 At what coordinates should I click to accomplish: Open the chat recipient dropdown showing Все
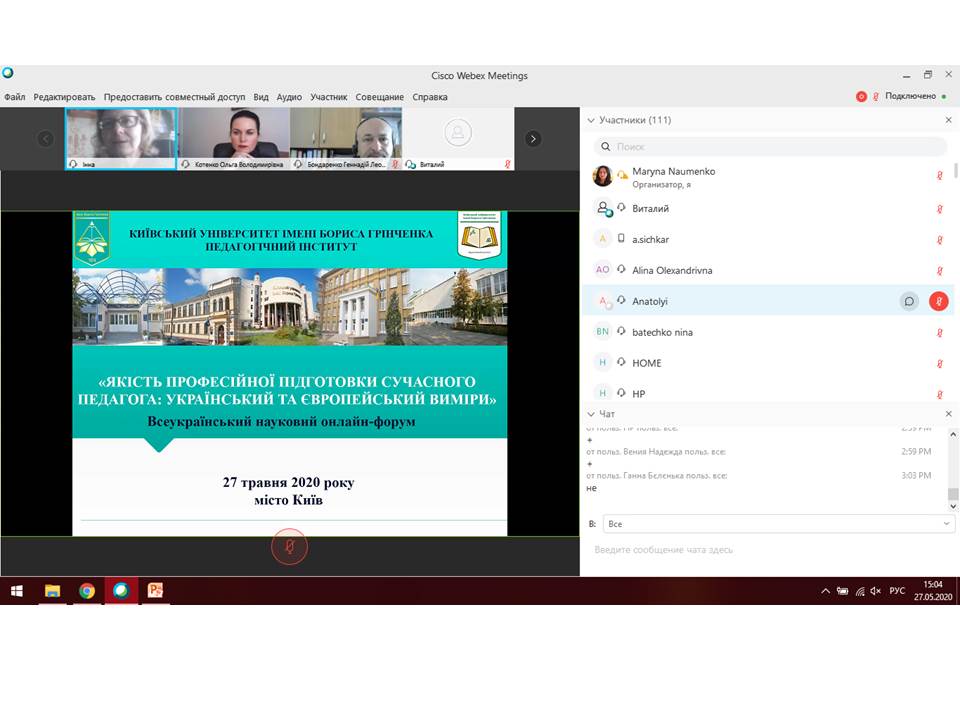click(778, 524)
